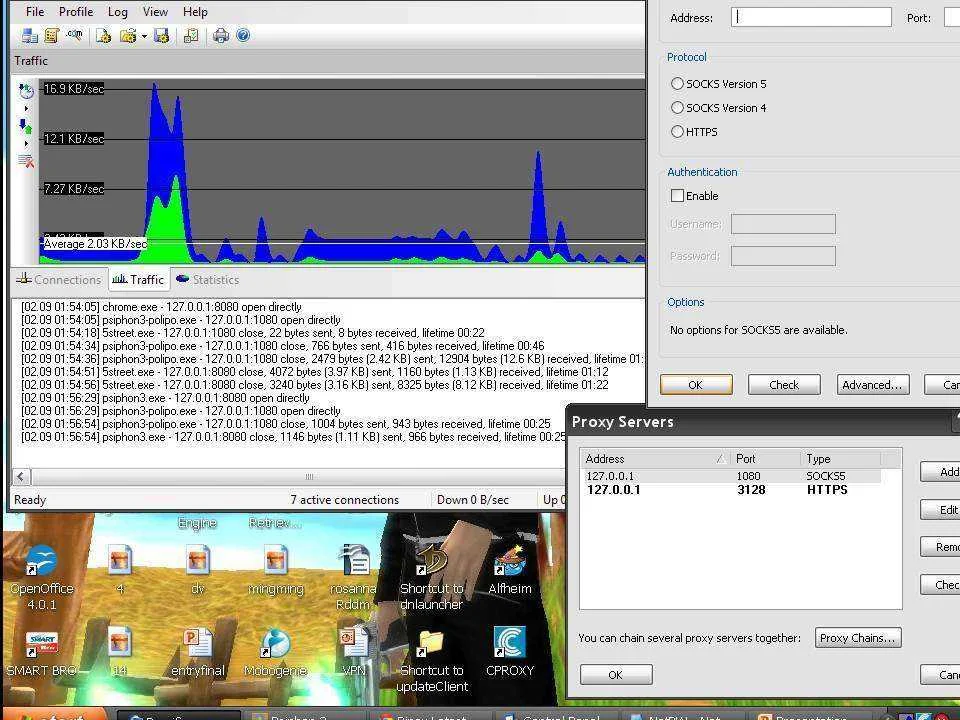Click the Advanced... button
Image resolution: width=960 pixels, height=720 pixels.
point(872,384)
